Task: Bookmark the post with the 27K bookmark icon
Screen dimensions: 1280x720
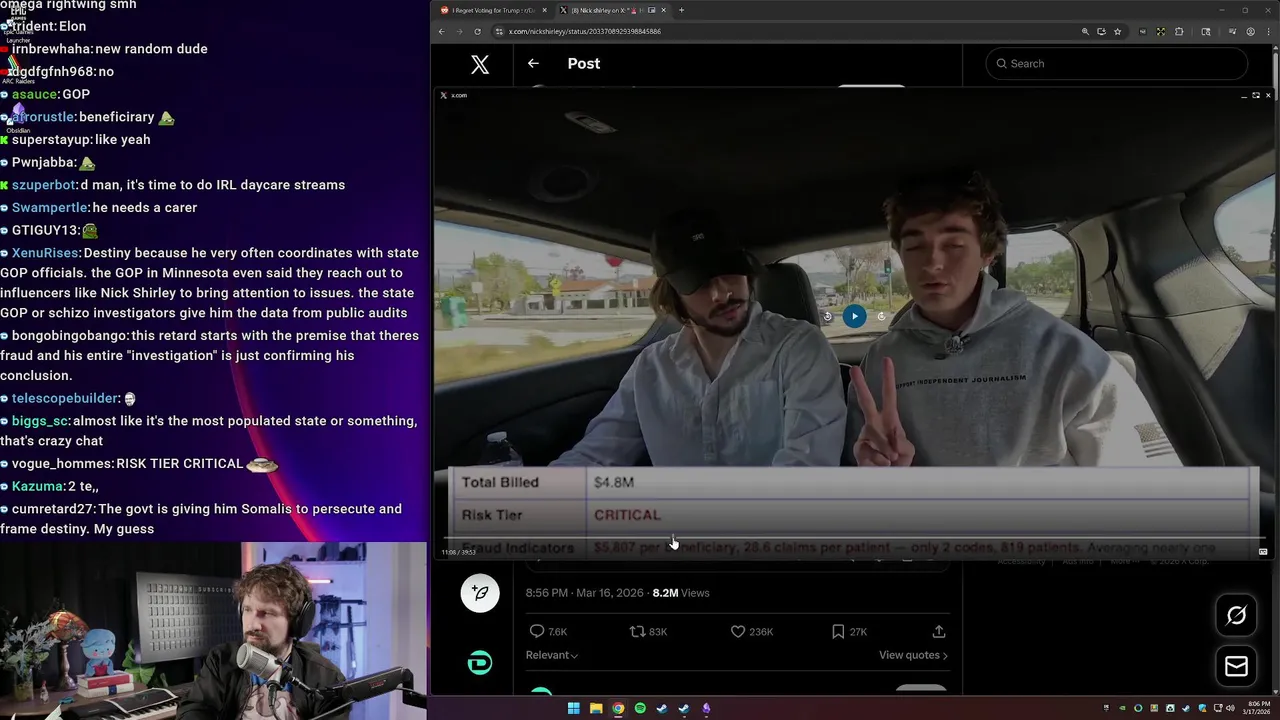Action: [x=838, y=631]
